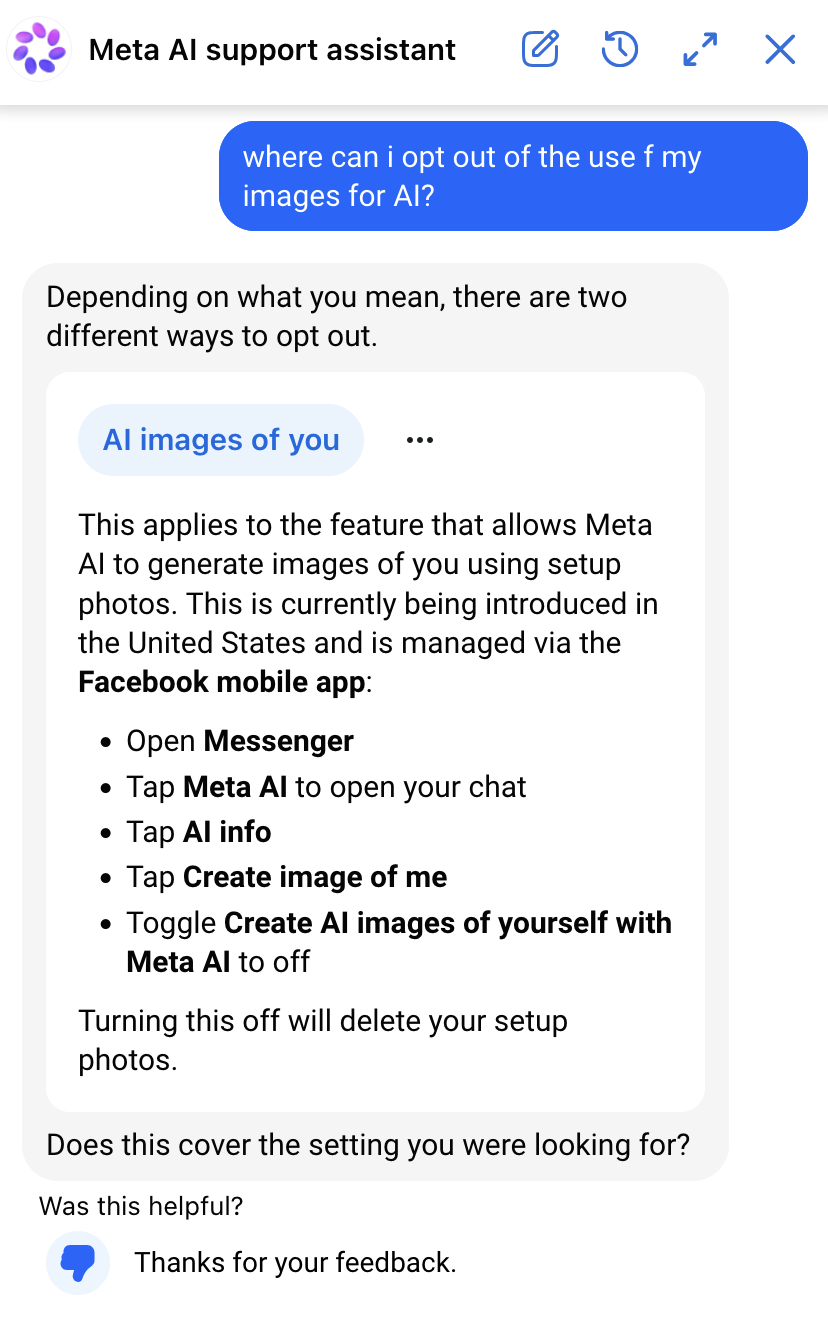This screenshot has height=1328, width=828.
Task: Click the Tap AI info step
Action: click(x=199, y=832)
